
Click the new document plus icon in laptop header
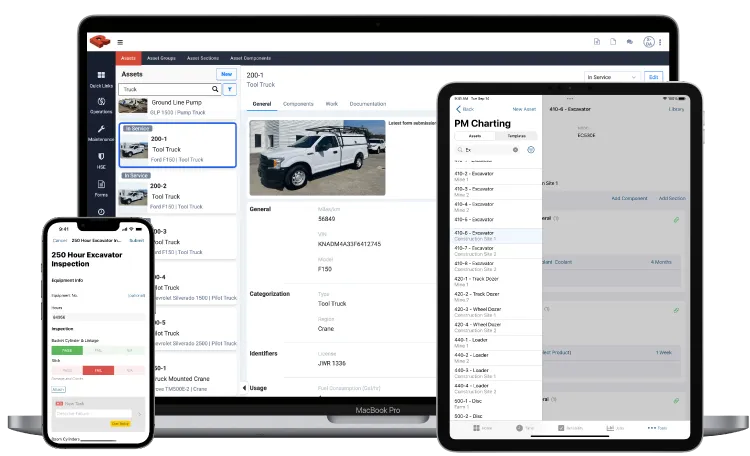tap(596, 42)
